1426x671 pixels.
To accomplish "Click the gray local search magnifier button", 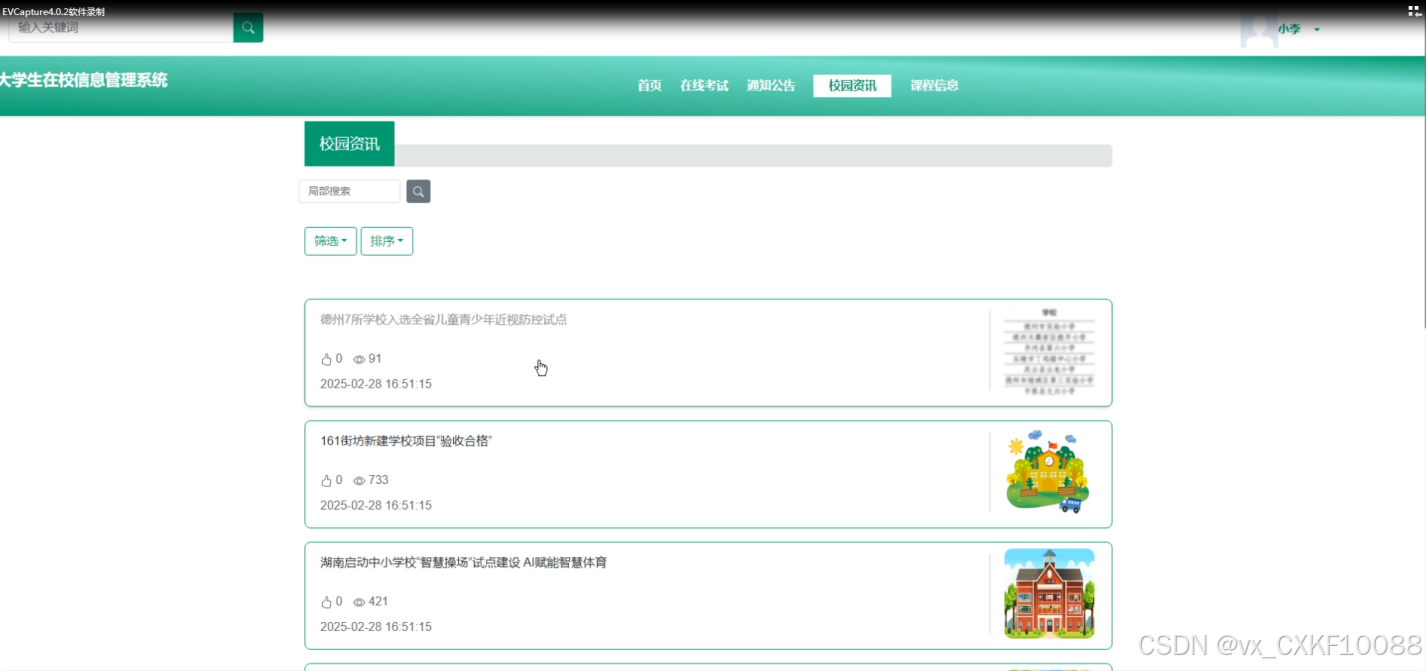I will point(418,191).
